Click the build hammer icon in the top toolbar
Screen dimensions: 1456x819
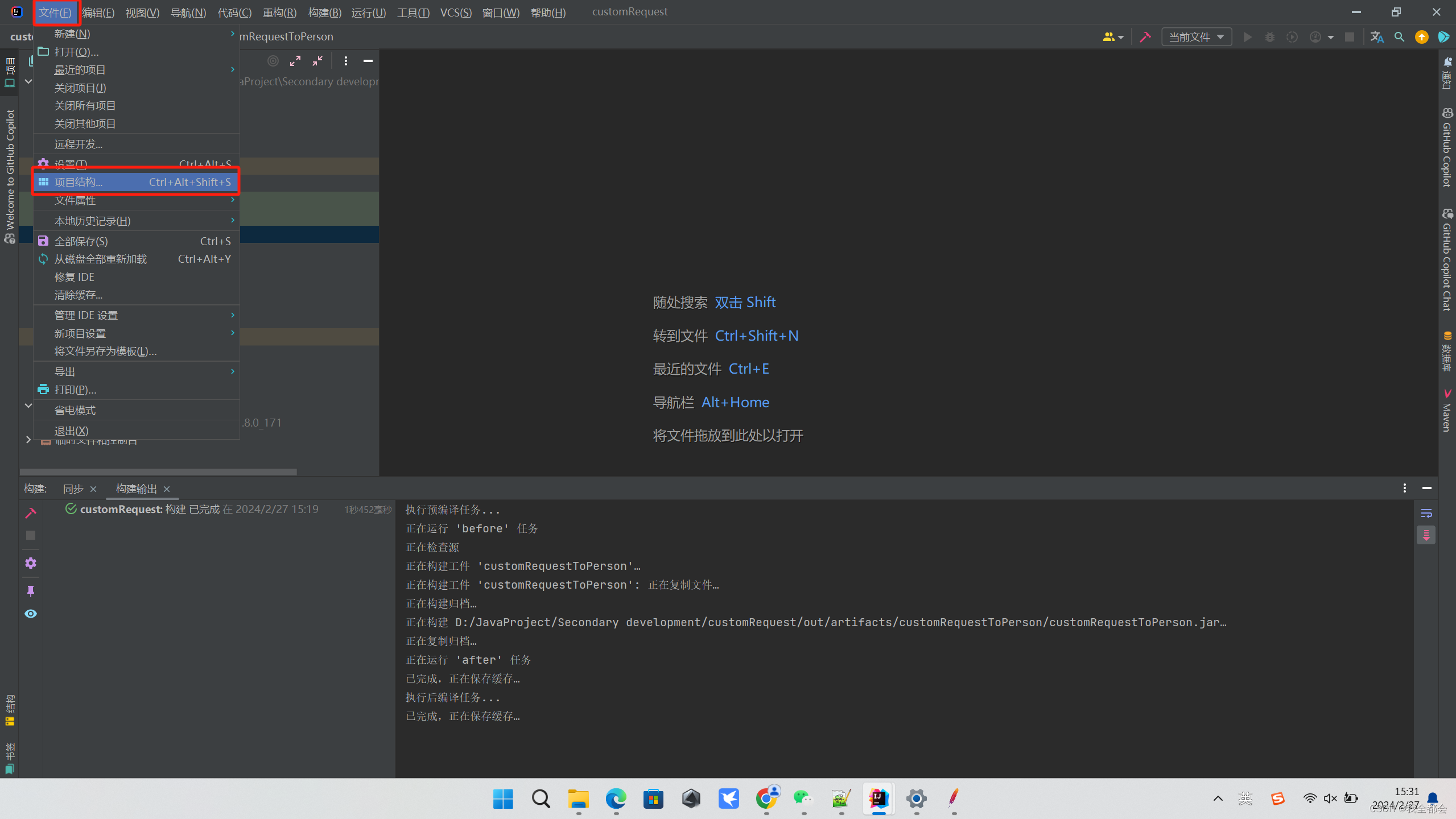1145,37
